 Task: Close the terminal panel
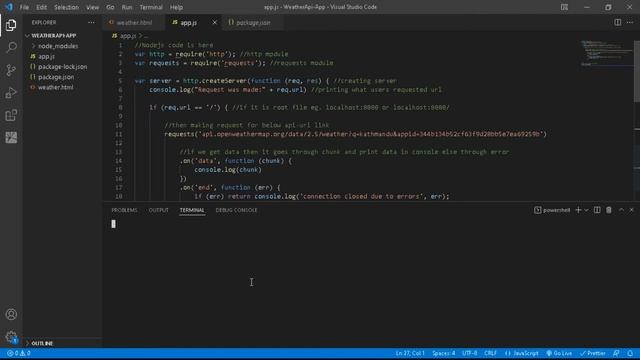coord(631,210)
